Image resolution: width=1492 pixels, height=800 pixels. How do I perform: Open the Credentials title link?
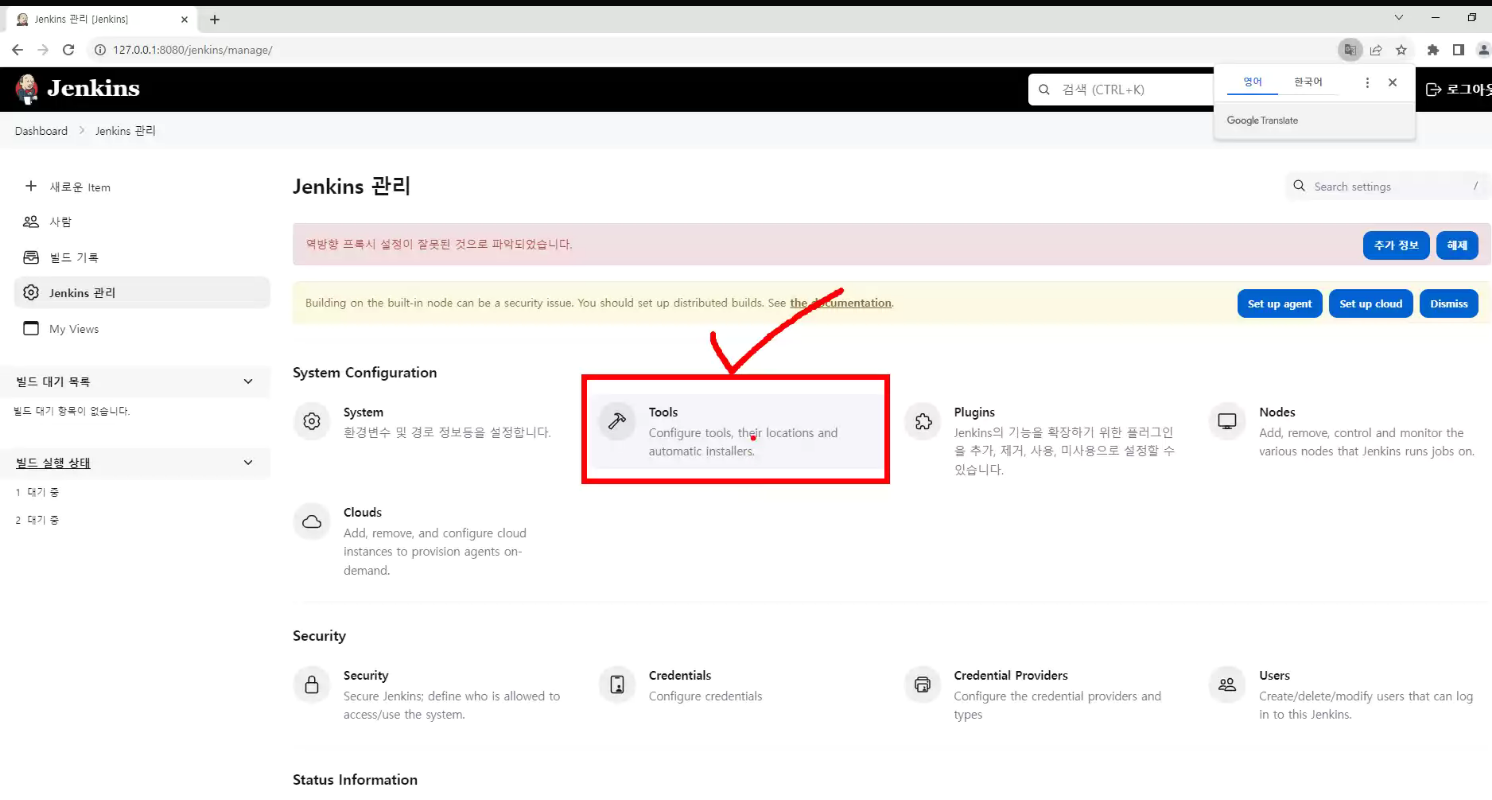pyautogui.click(x=680, y=675)
